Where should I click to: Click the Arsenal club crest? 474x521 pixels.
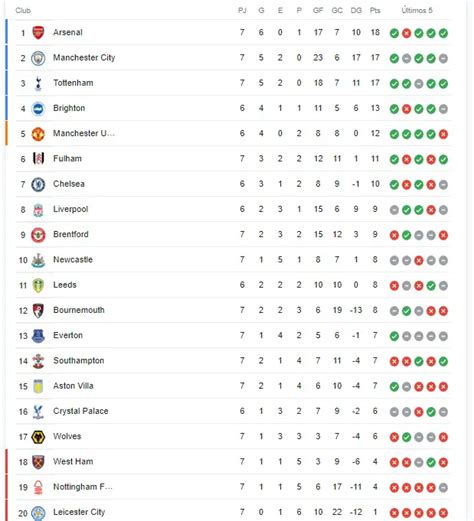pyautogui.click(x=38, y=32)
